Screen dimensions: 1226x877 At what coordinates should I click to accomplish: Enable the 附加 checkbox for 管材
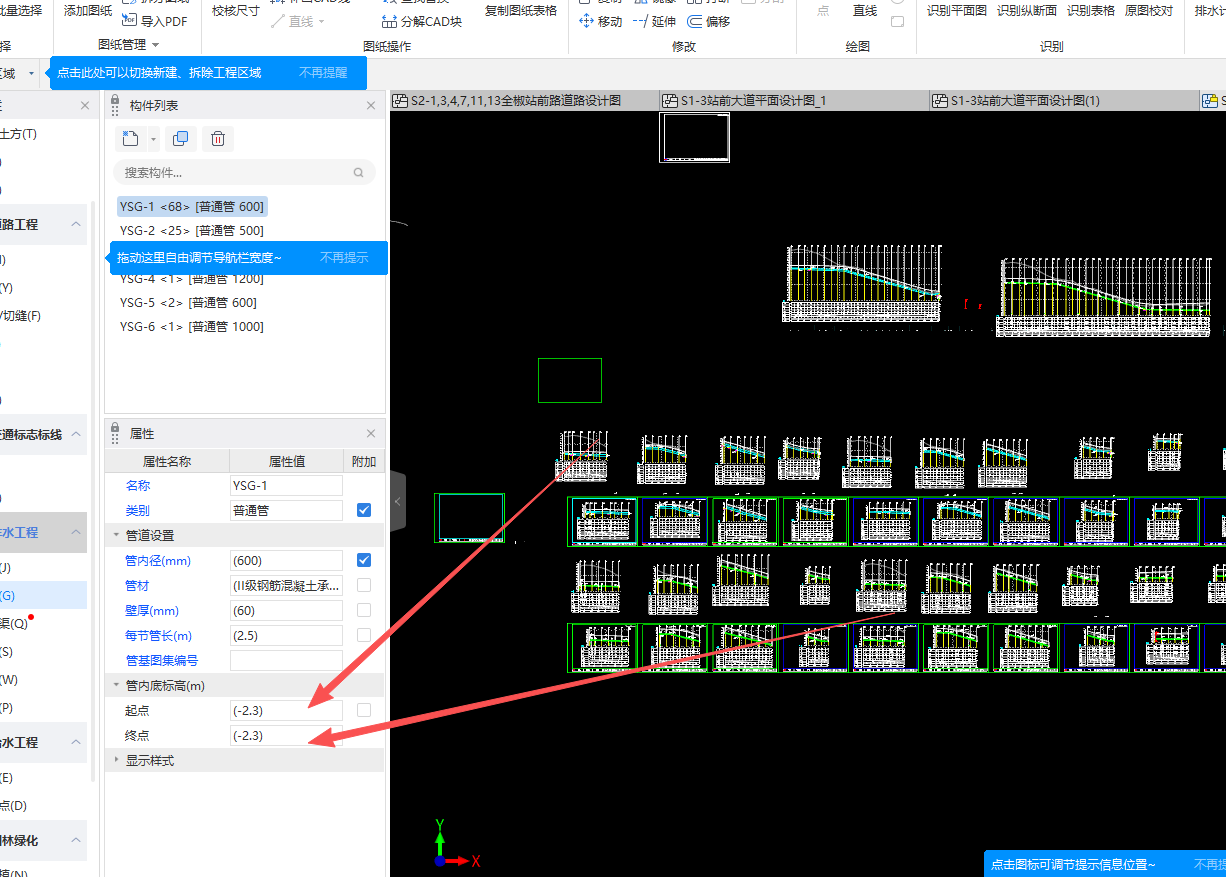coord(364,585)
